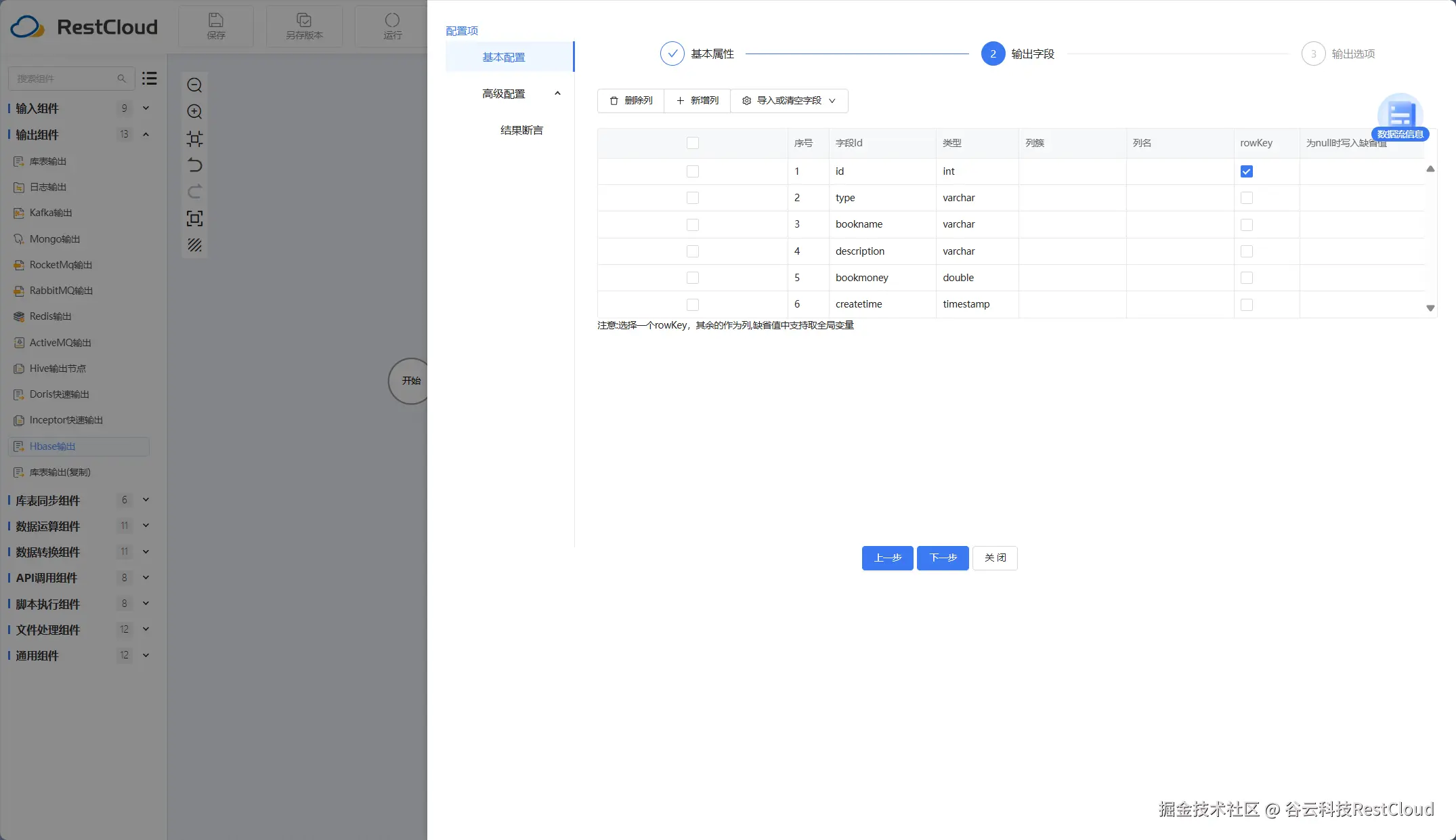Click the zoom in canvas icon

194,112
